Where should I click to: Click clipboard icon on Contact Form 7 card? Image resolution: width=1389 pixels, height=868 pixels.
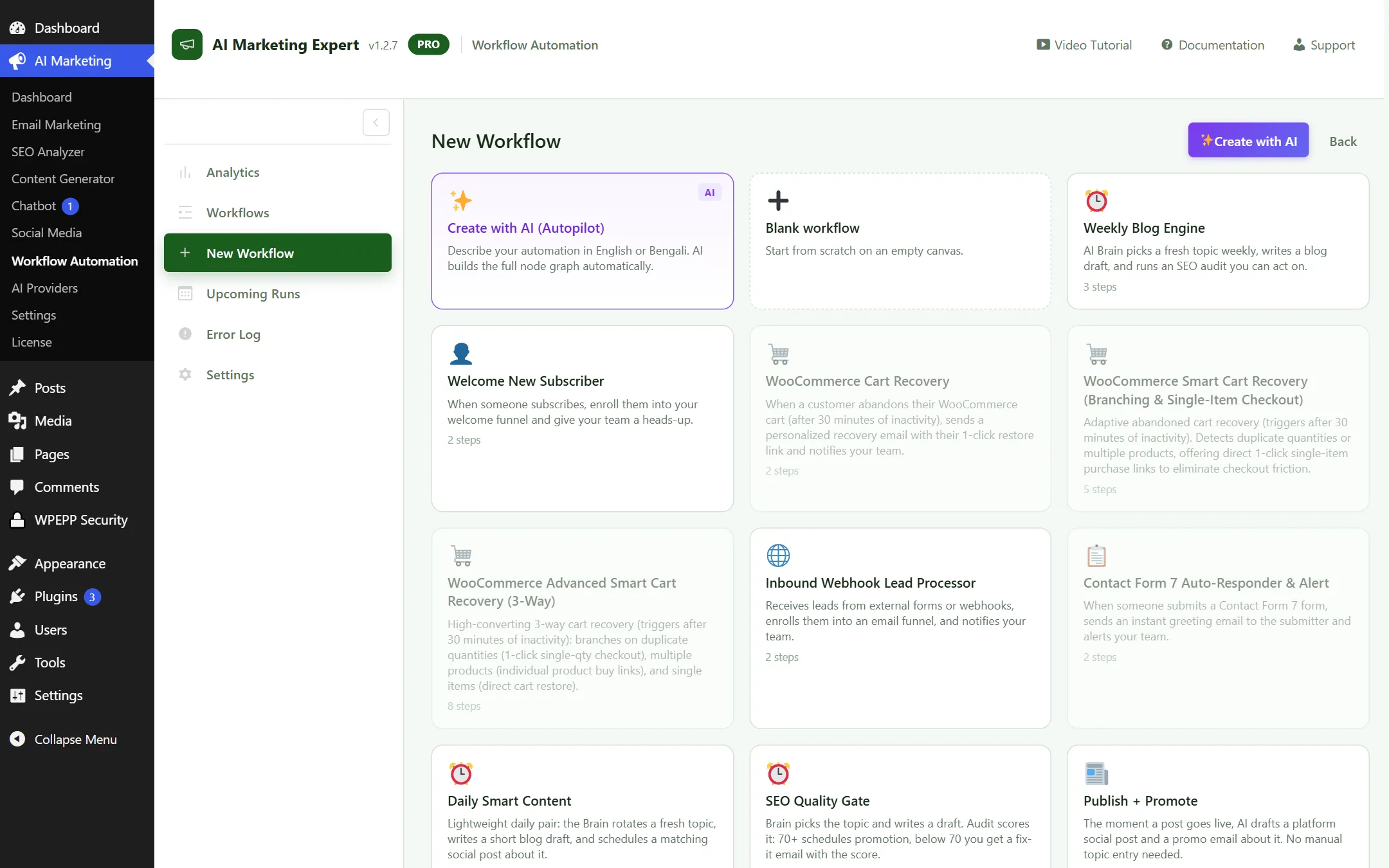click(x=1096, y=556)
